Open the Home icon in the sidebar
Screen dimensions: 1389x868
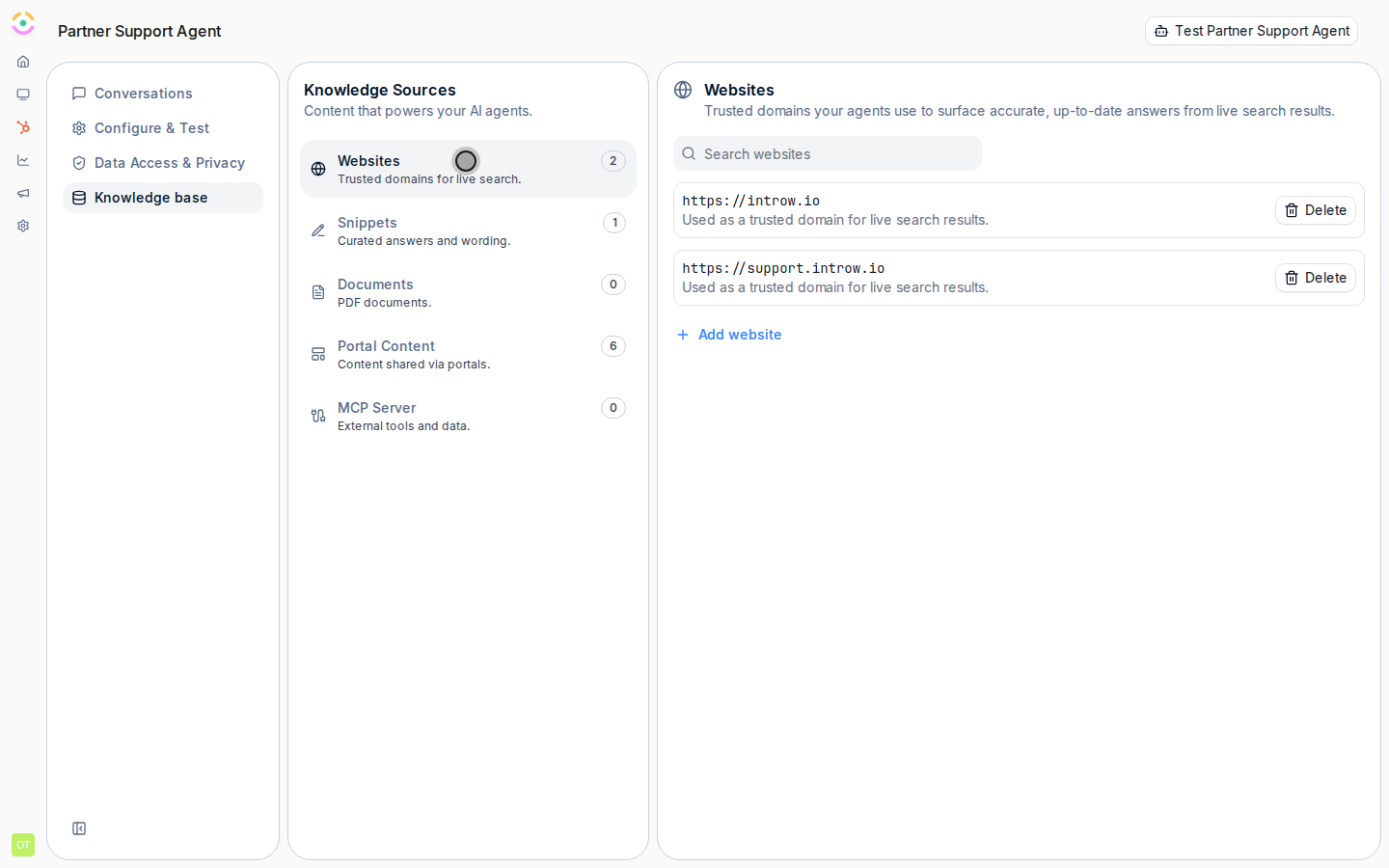click(x=23, y=62)
